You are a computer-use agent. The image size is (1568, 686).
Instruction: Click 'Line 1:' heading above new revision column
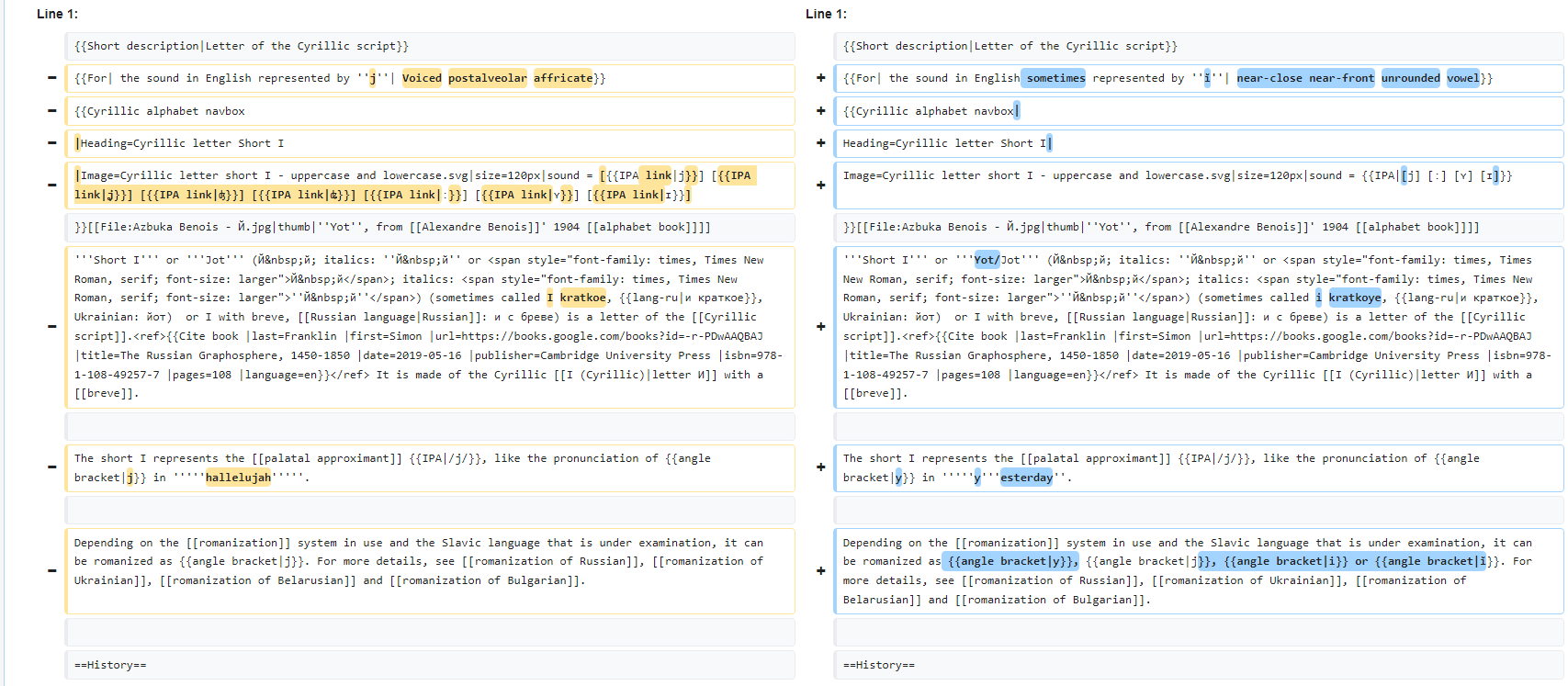click(x=826, y=14)
